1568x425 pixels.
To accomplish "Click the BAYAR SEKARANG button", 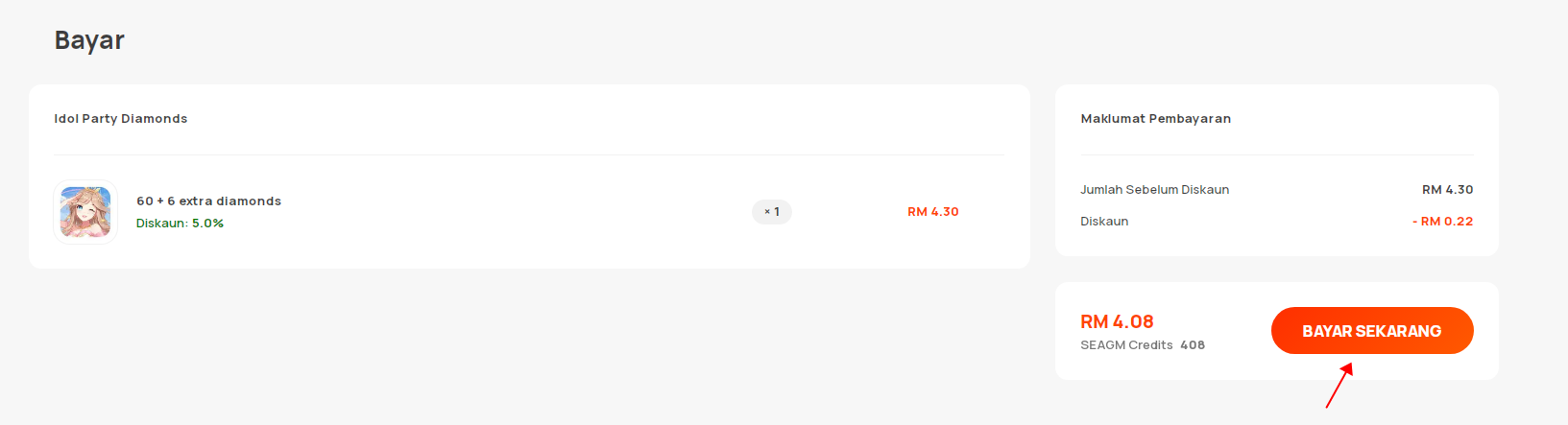I will point(1372,331).
